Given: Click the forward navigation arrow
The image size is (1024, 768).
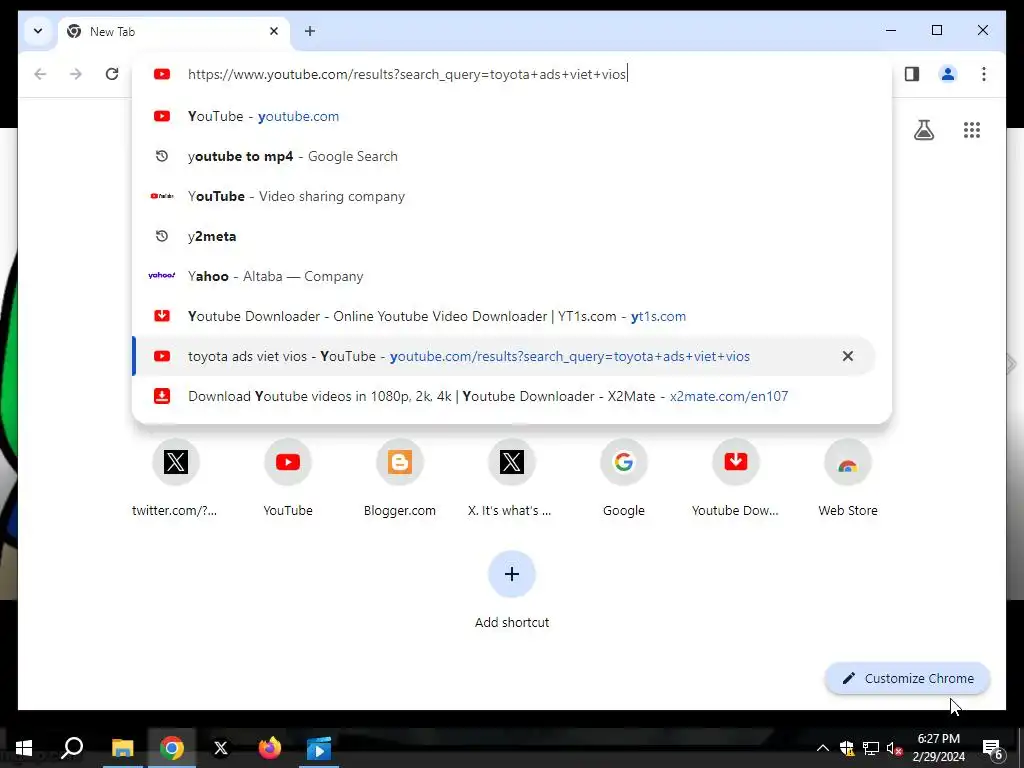Looking at the screenshot, I should pos(76,74).
